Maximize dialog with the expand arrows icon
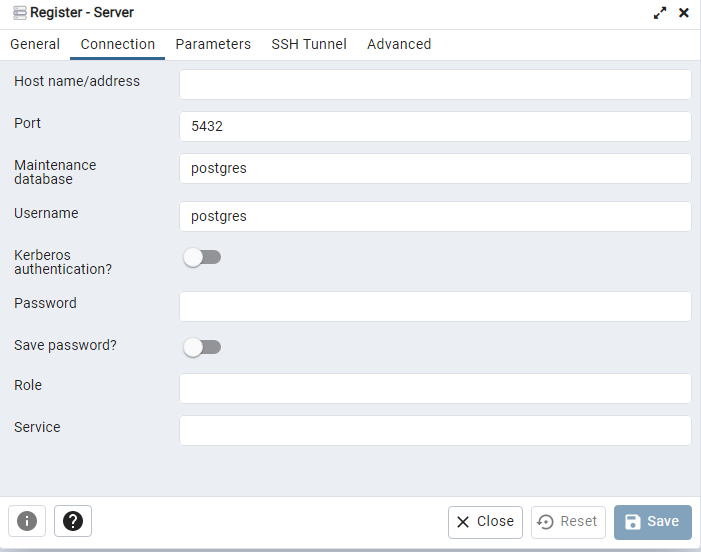This screenshot has height=552, width=701. point(660,13)
